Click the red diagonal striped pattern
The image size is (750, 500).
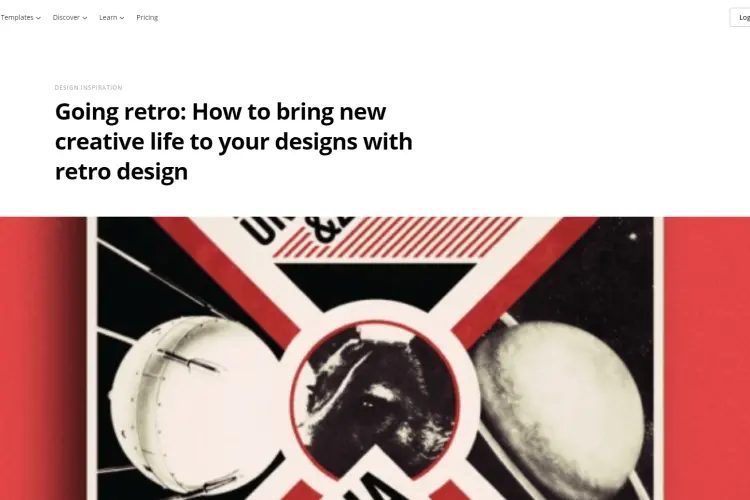(x=402, y=237)
